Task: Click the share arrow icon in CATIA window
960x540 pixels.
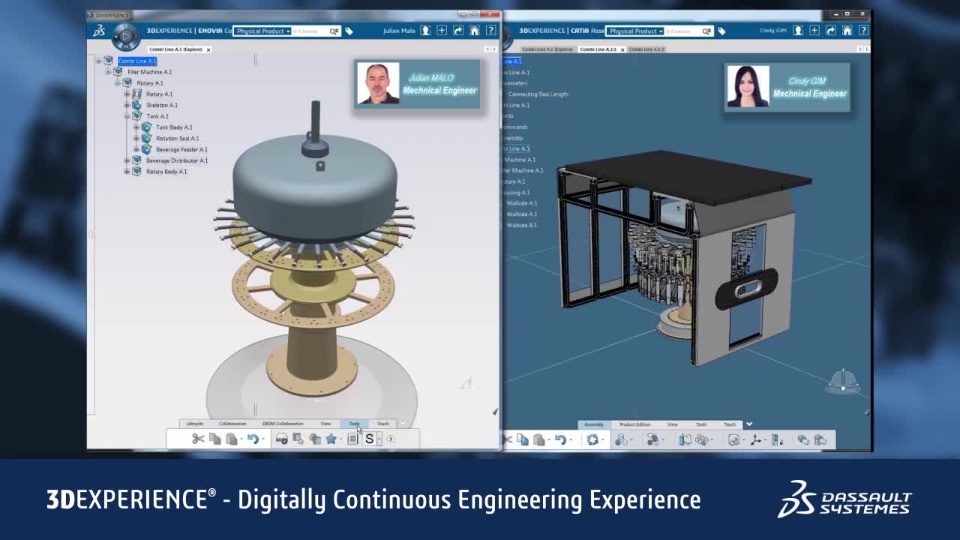Action: coord(831,31)
